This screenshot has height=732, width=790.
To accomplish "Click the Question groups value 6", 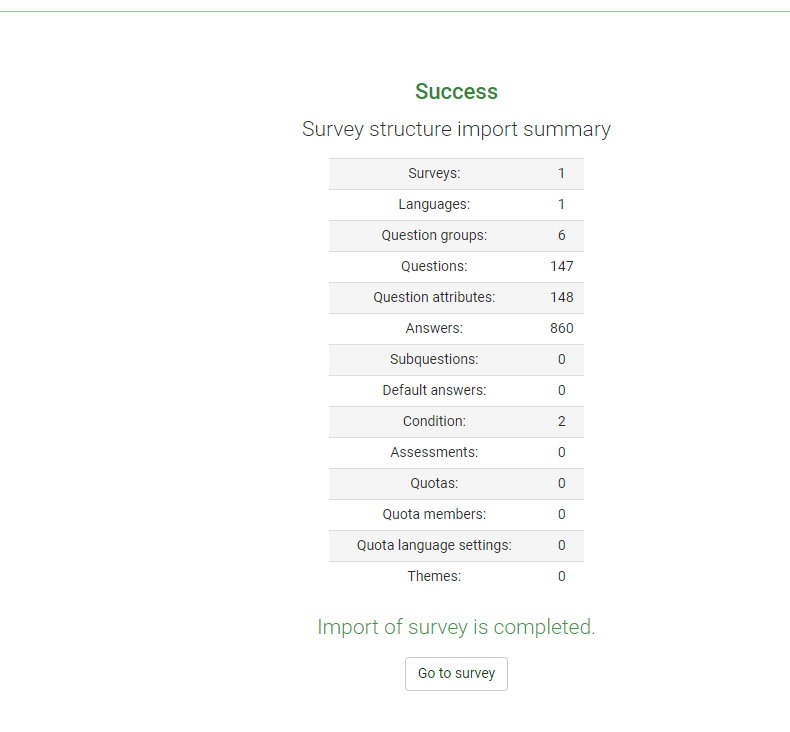I will pyautogui.click(x=561, y=235).
